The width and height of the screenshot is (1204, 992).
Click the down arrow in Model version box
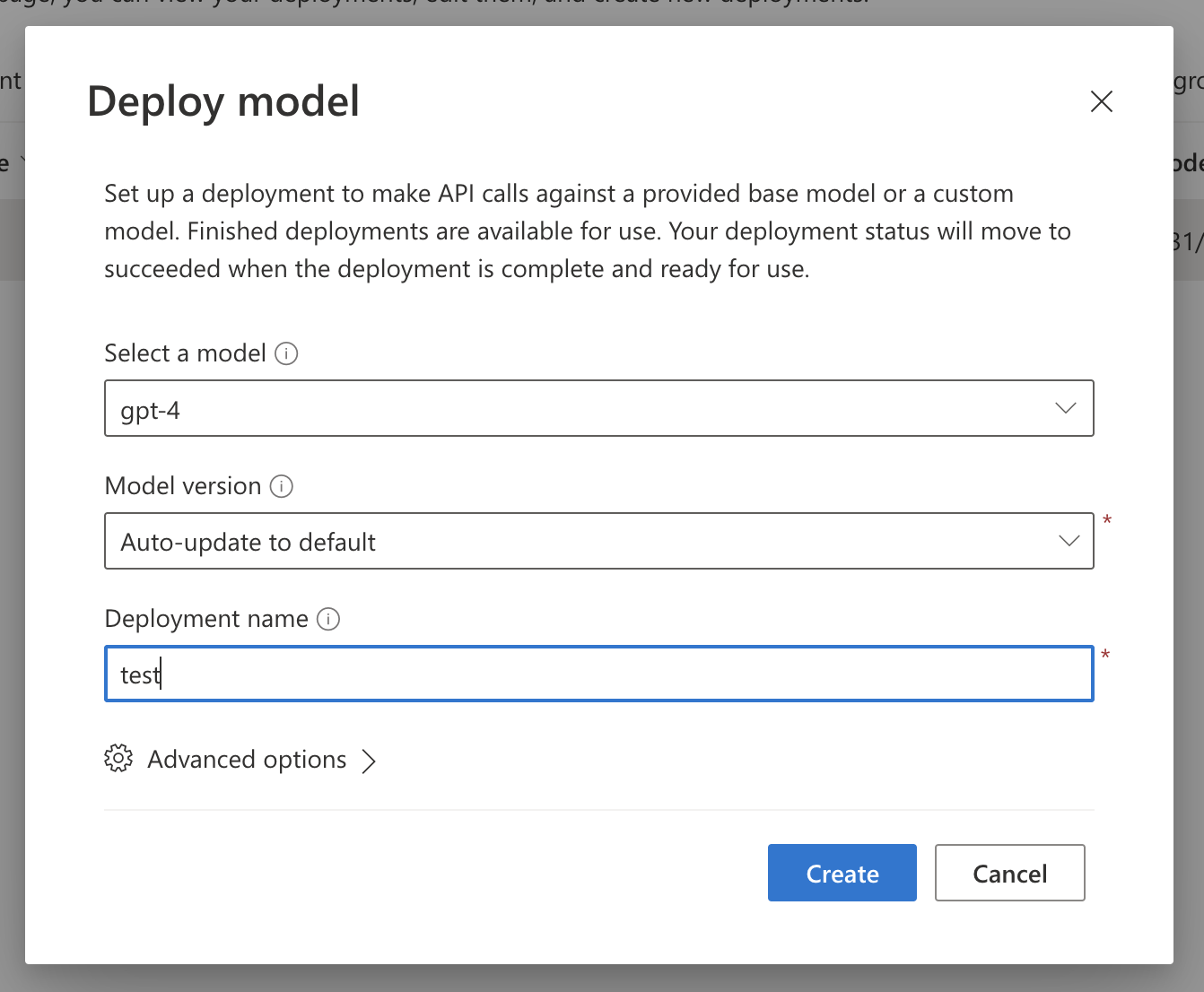[1068, 542]
